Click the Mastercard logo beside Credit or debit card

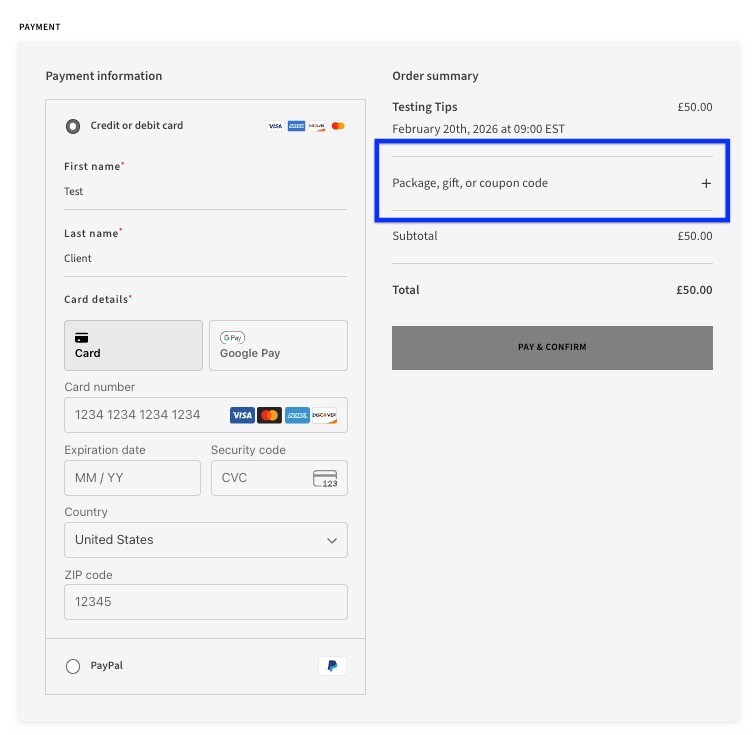click(x=338, y=126)
